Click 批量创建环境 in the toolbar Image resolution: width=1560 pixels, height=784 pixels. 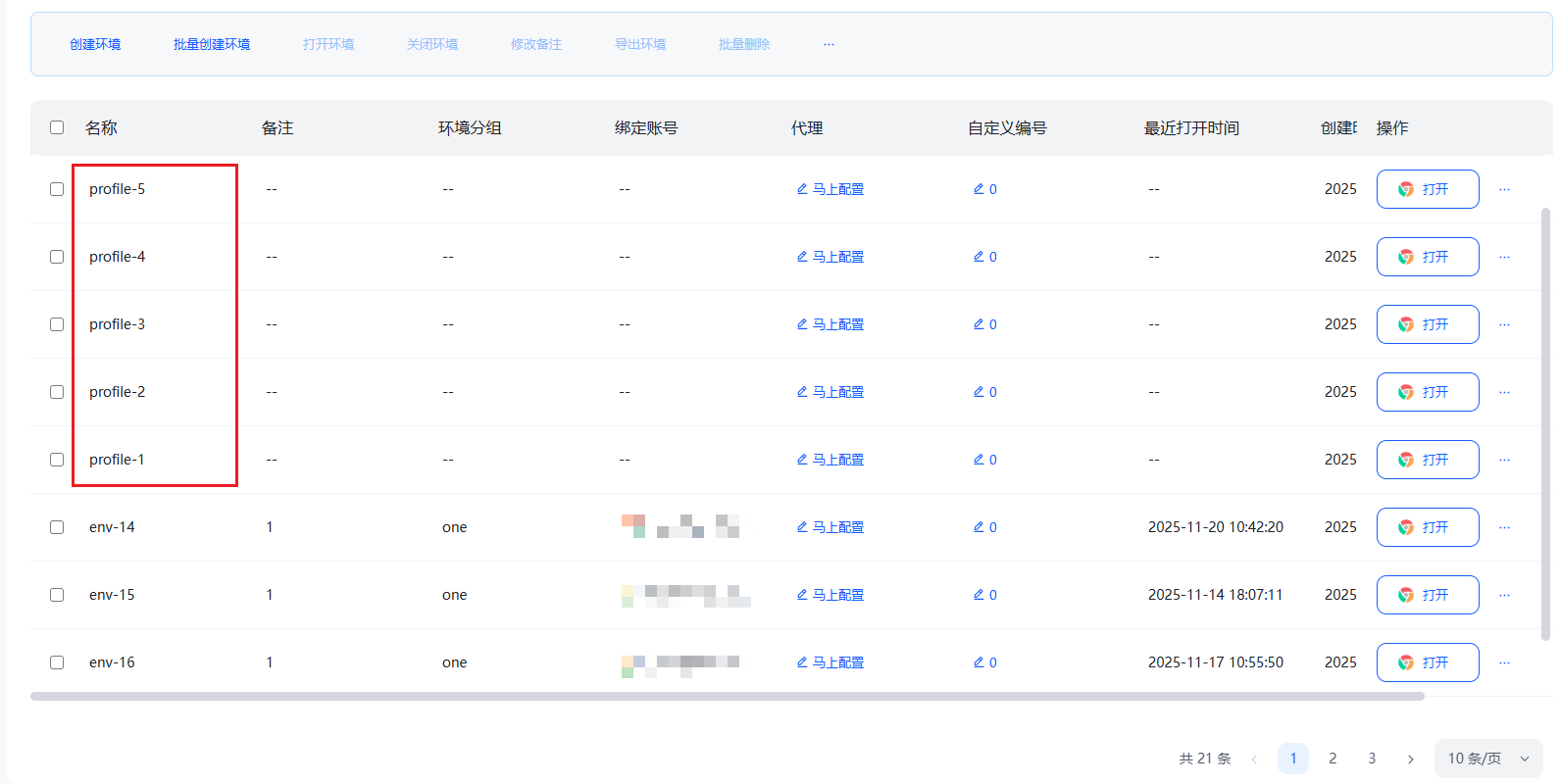212,44
